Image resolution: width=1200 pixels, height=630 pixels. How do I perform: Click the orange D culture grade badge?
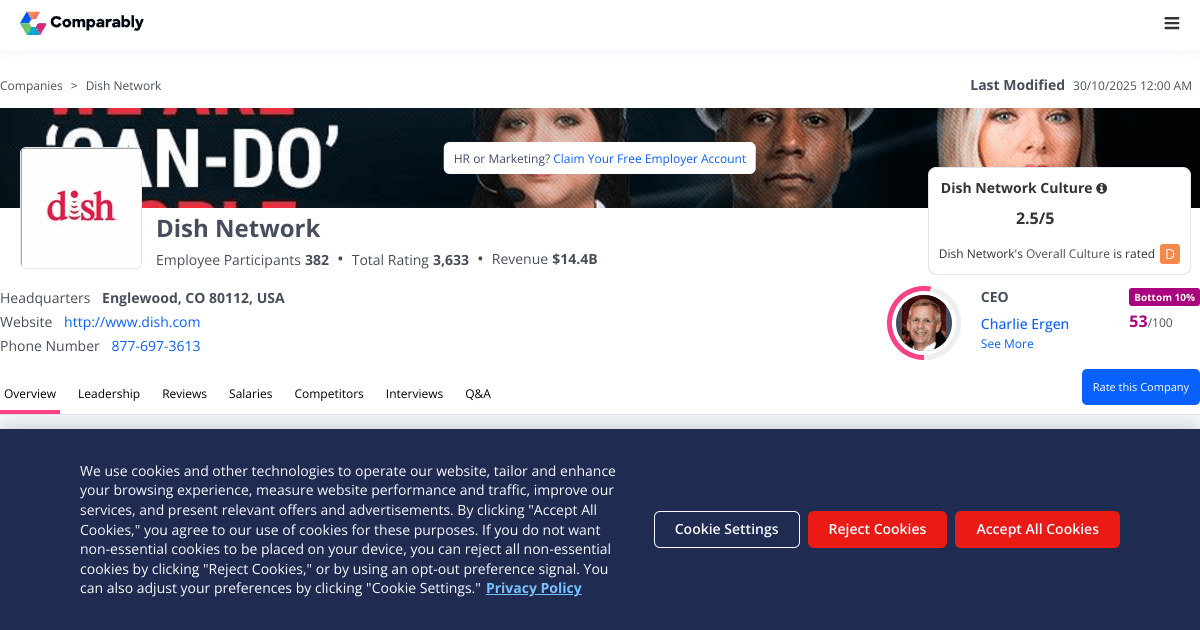coord(1170,254)
